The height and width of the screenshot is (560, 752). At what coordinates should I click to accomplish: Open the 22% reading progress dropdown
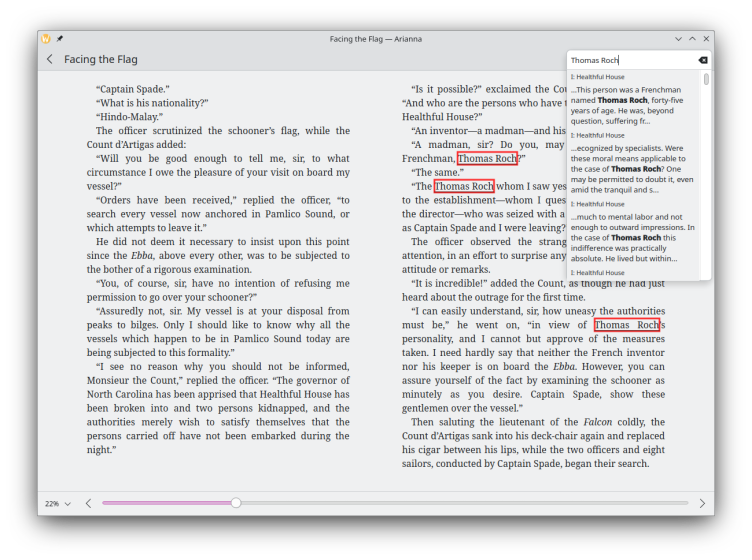point(57,504)
